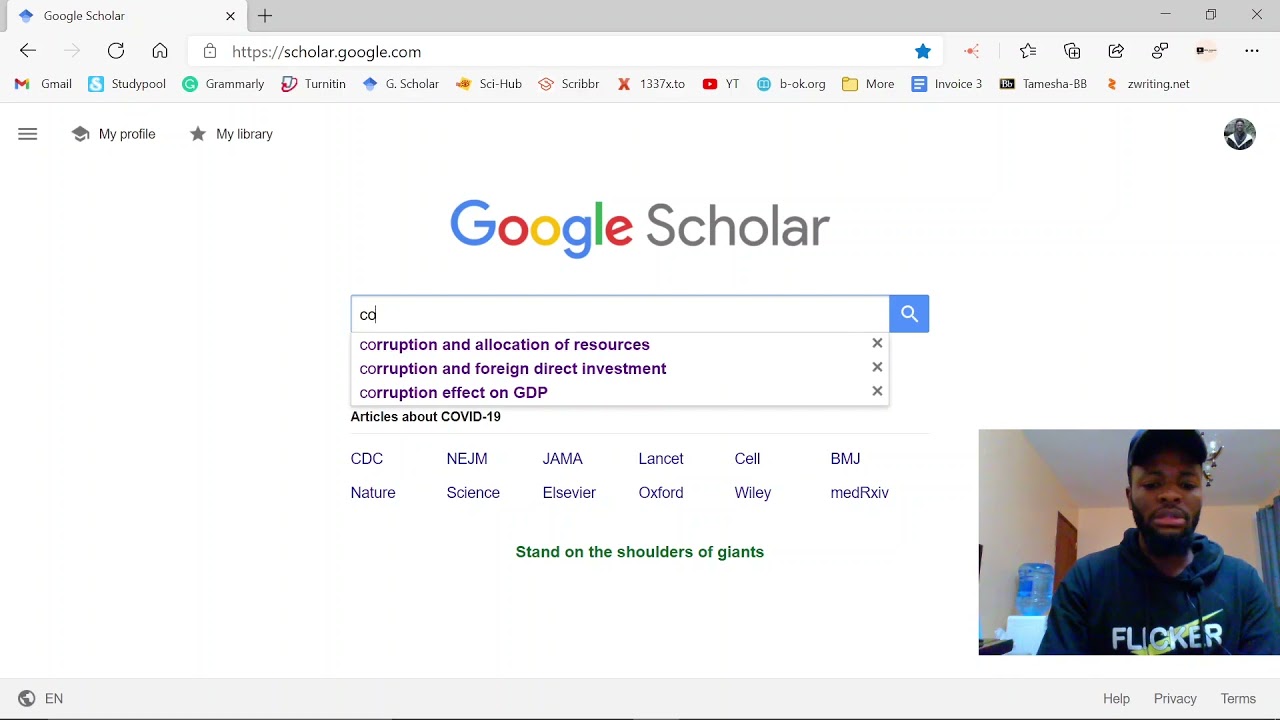This screenshot has height=720, width=1280.
Task: Open Scribbr bookmark
Action: click(x=568, y=84)
